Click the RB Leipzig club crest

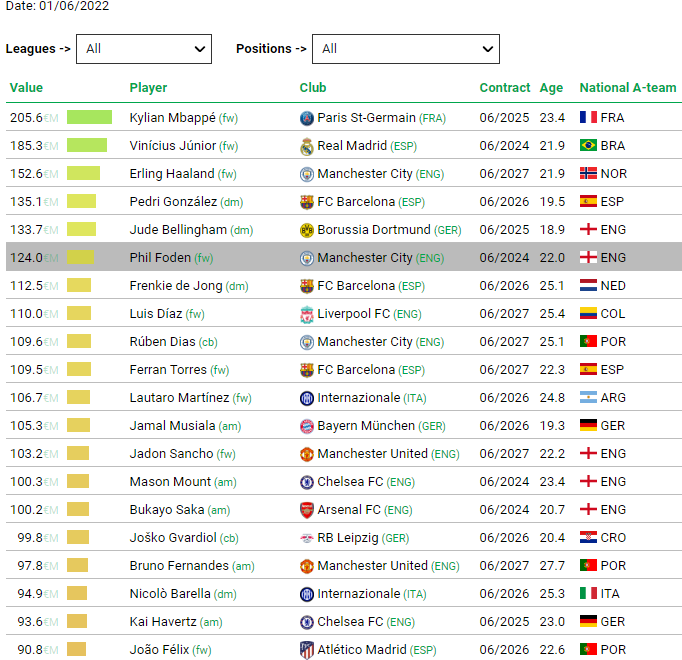307,538
